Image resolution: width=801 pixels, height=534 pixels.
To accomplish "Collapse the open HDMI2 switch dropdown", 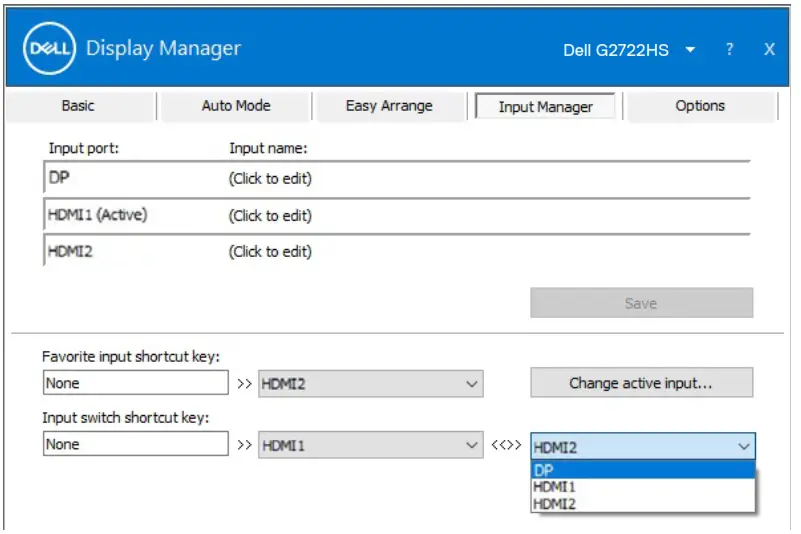I will (x=643, y=447).
